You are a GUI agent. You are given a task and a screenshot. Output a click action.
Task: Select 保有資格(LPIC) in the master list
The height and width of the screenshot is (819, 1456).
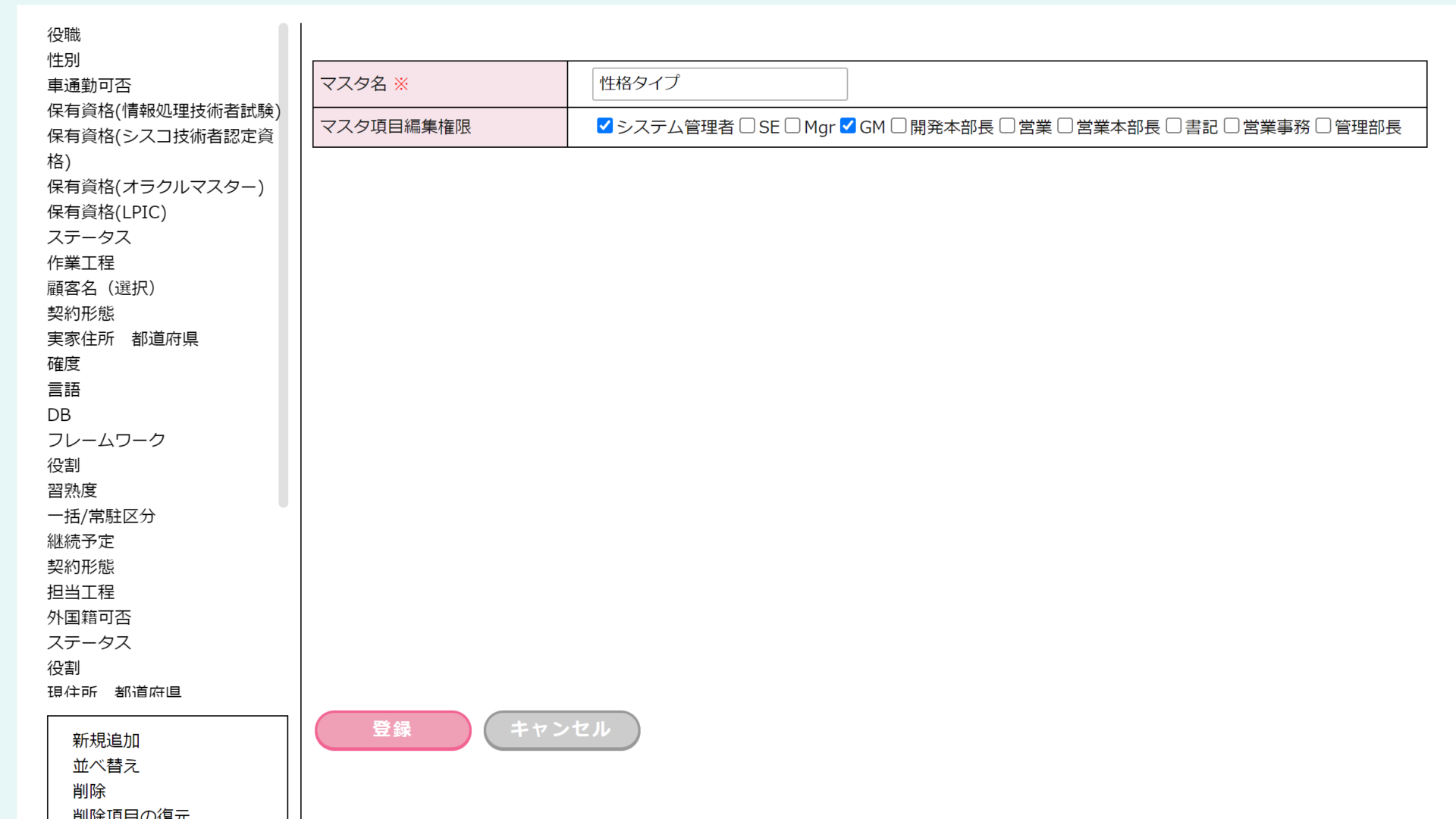coord(107,212)
